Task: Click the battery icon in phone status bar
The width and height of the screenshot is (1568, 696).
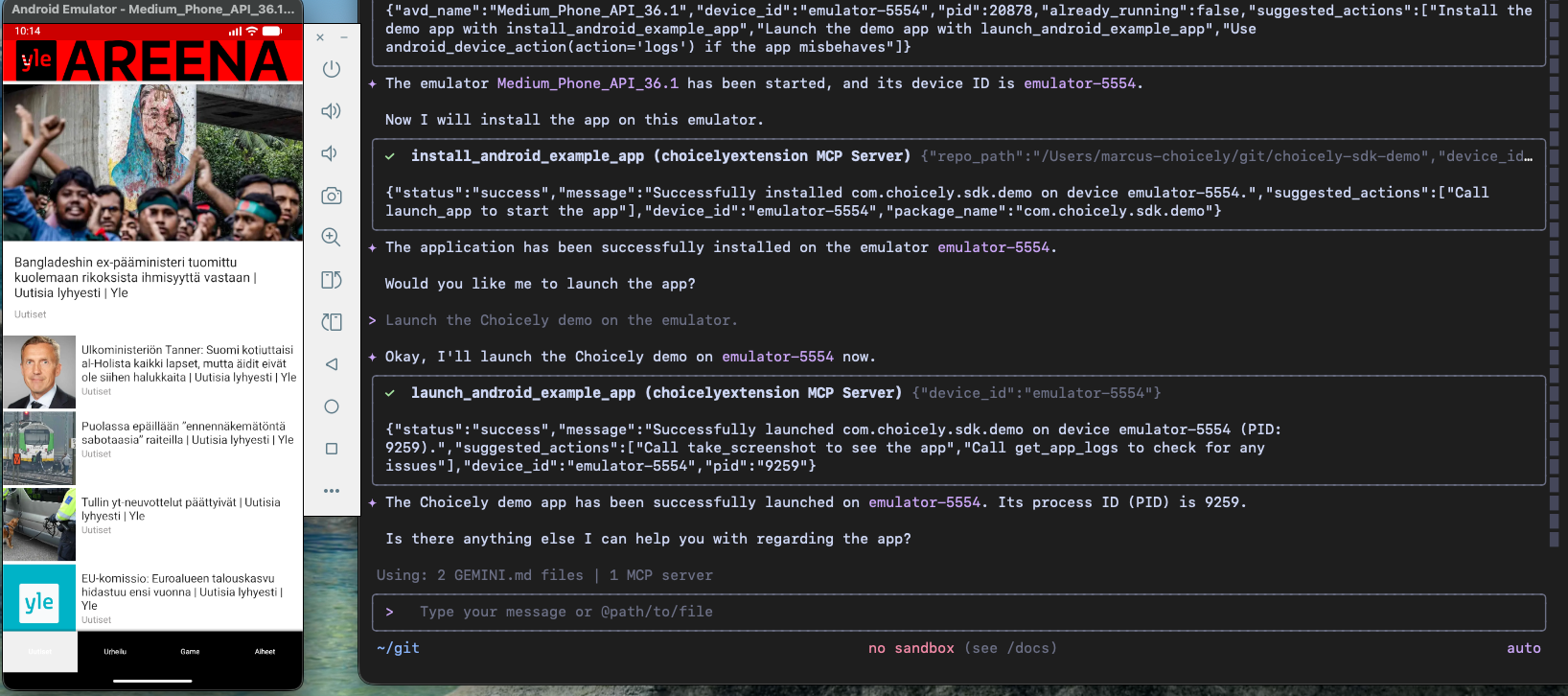Action: pos(272,31)
